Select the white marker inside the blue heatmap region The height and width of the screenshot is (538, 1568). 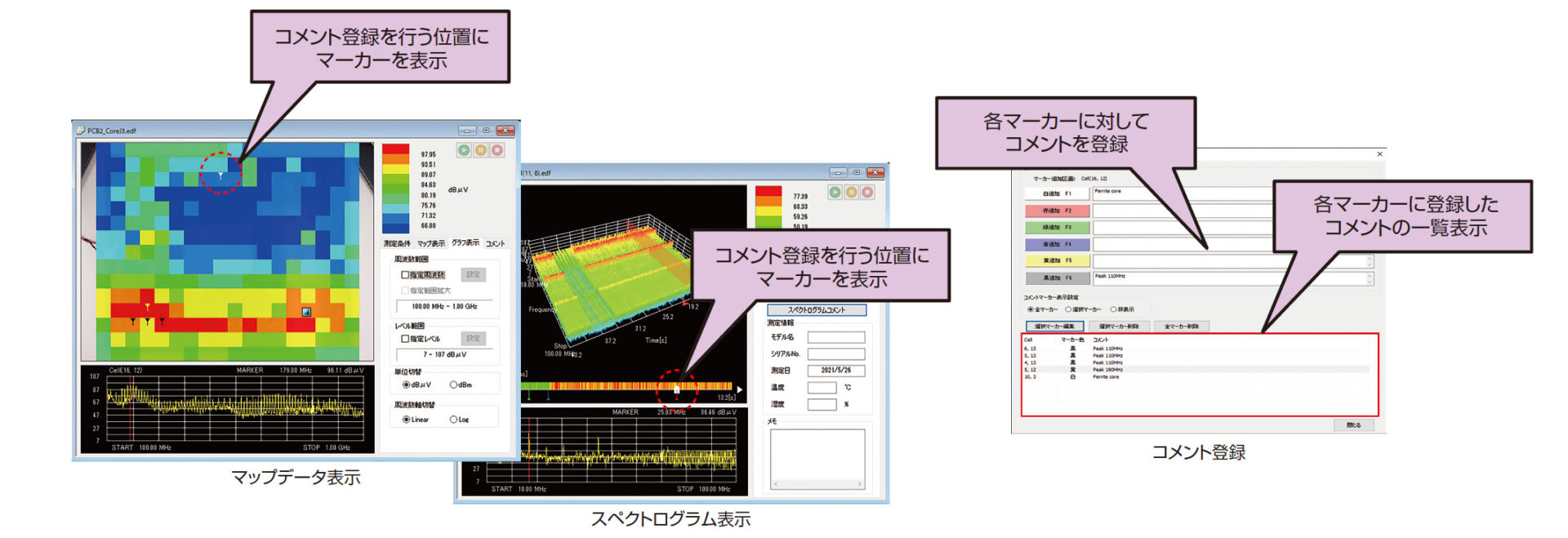220,176
